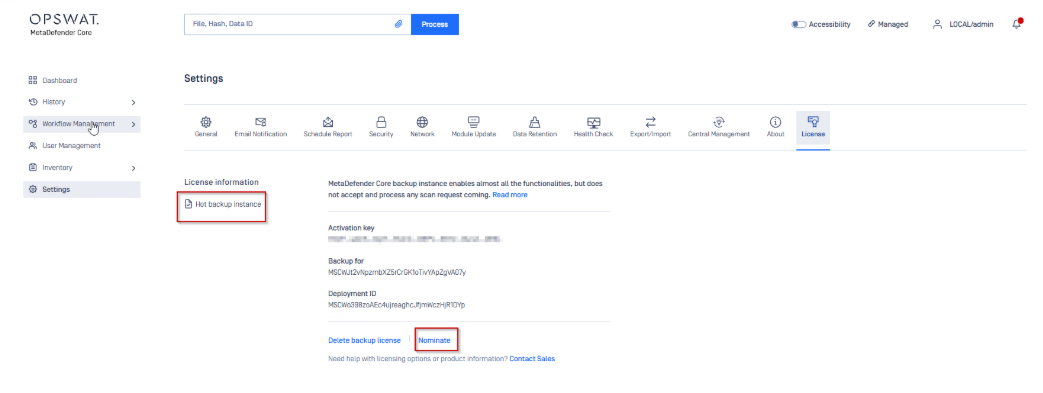Click the paperclip attach icon in search box

(398, 24)
